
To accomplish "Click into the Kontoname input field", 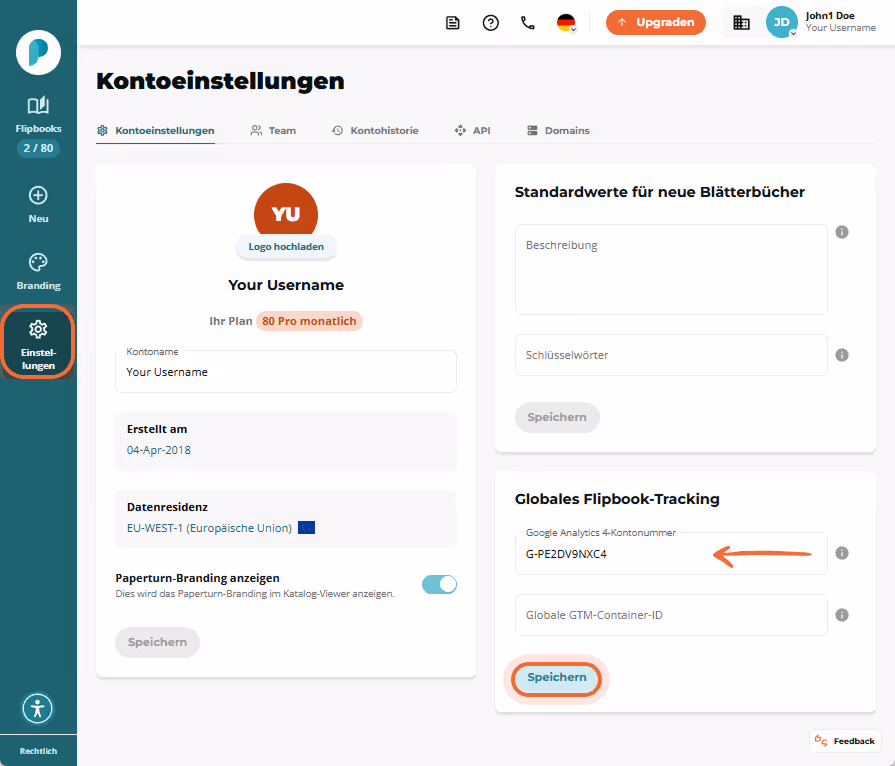I will [x=286, y=372].
